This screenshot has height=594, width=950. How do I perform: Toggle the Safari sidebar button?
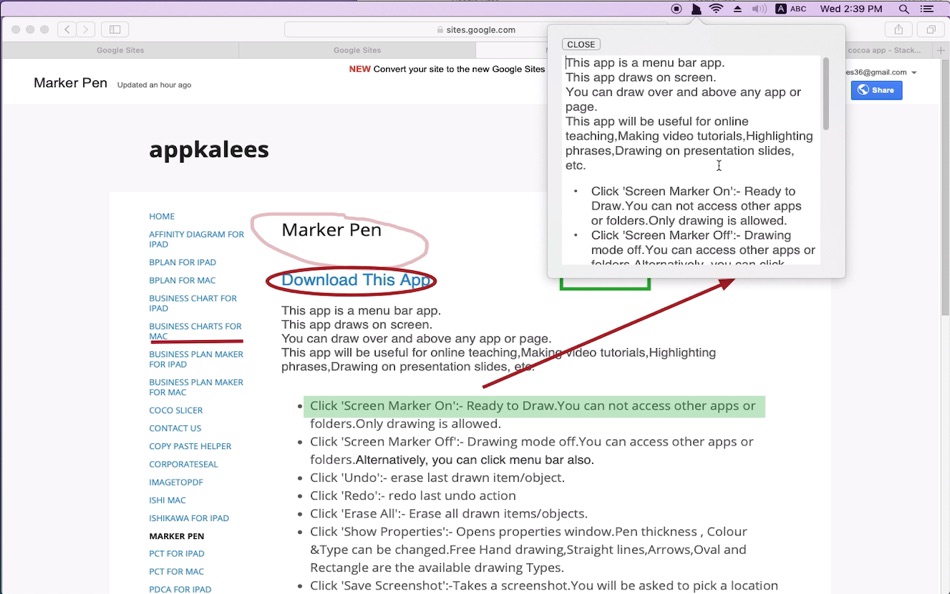115,29
